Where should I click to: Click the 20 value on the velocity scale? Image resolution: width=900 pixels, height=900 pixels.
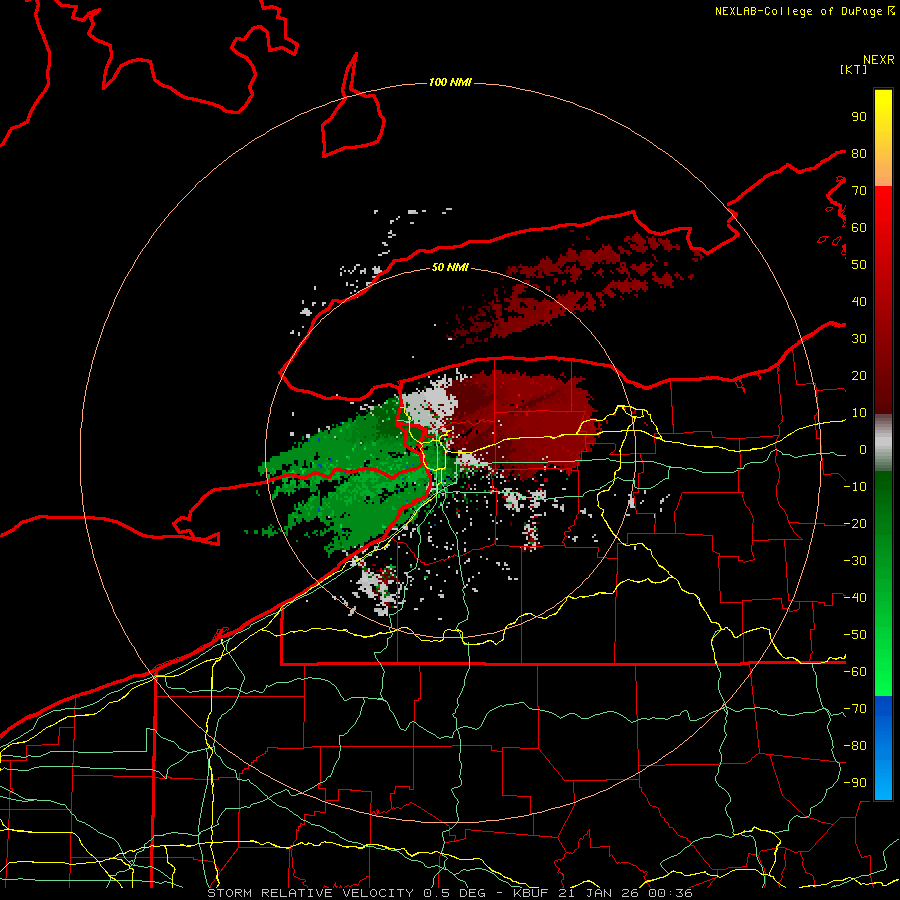tap(859, 376)
